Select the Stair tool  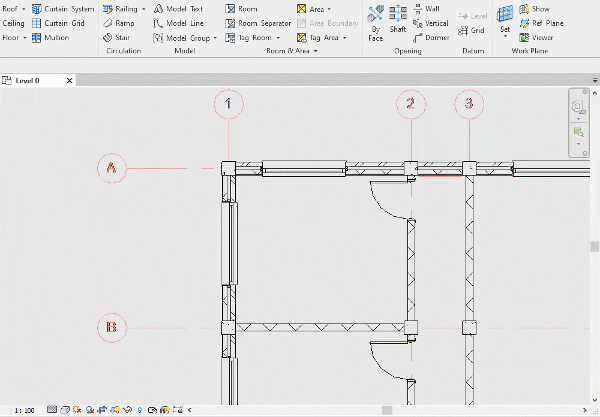(x=117, y=37)
